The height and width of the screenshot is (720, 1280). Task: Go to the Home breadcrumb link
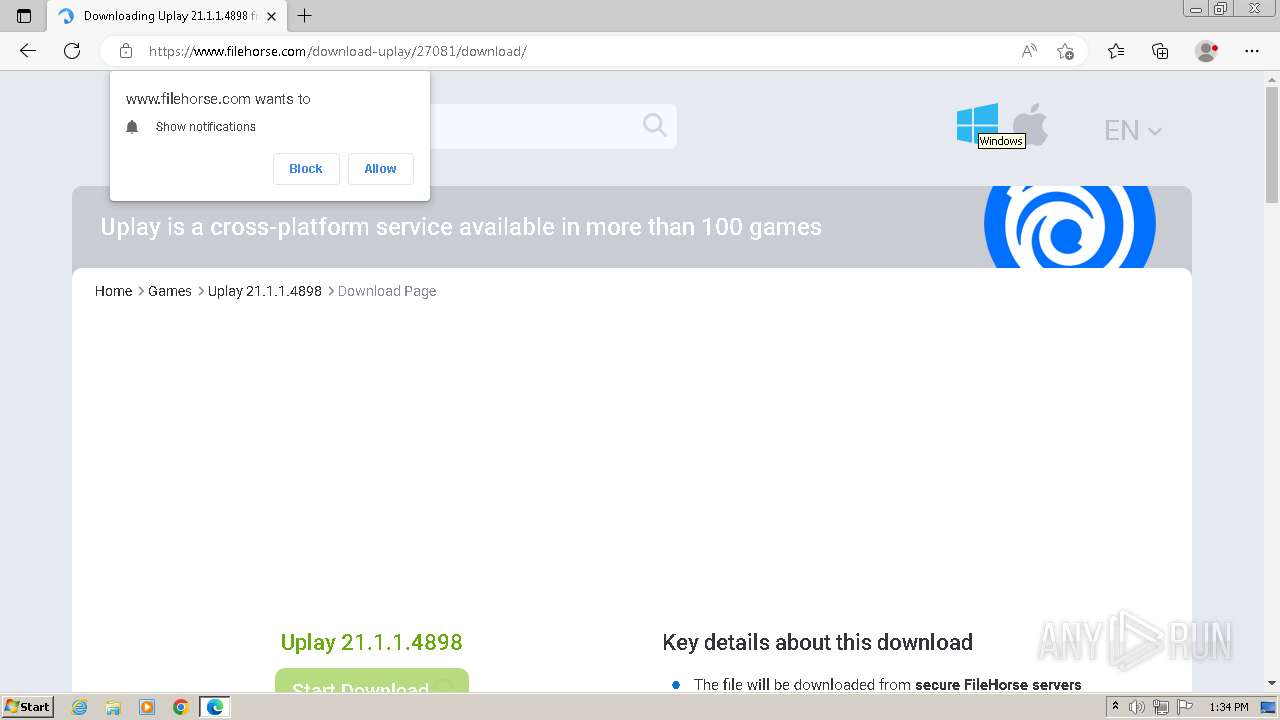pos(113,291)
